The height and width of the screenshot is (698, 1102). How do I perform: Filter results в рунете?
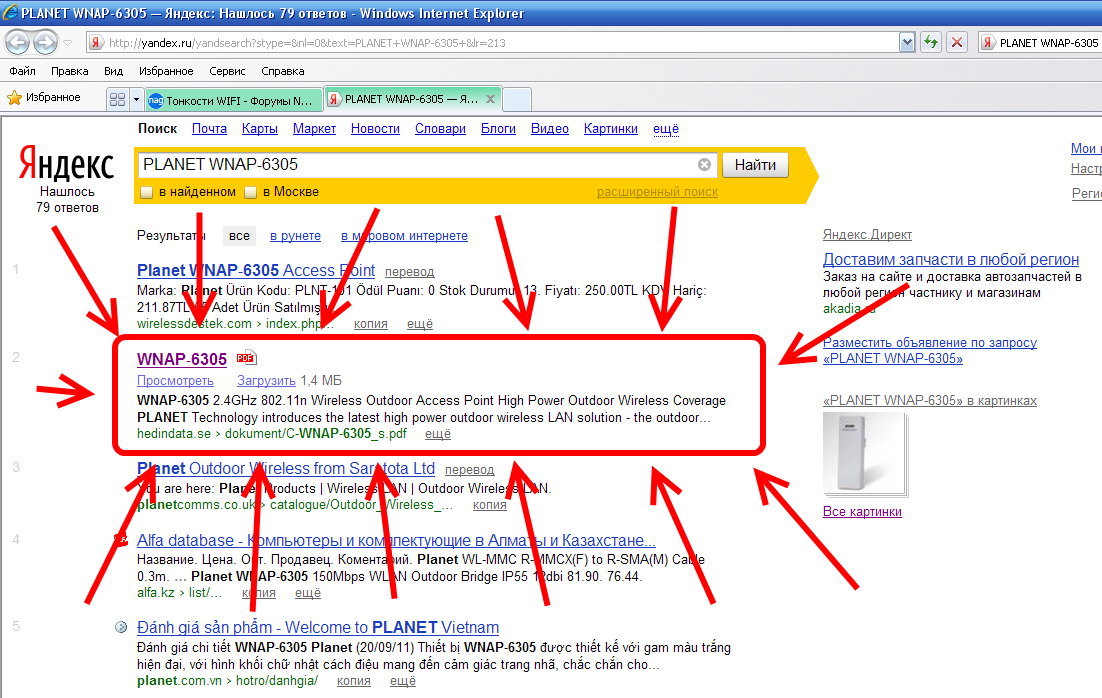pos(295,236)
